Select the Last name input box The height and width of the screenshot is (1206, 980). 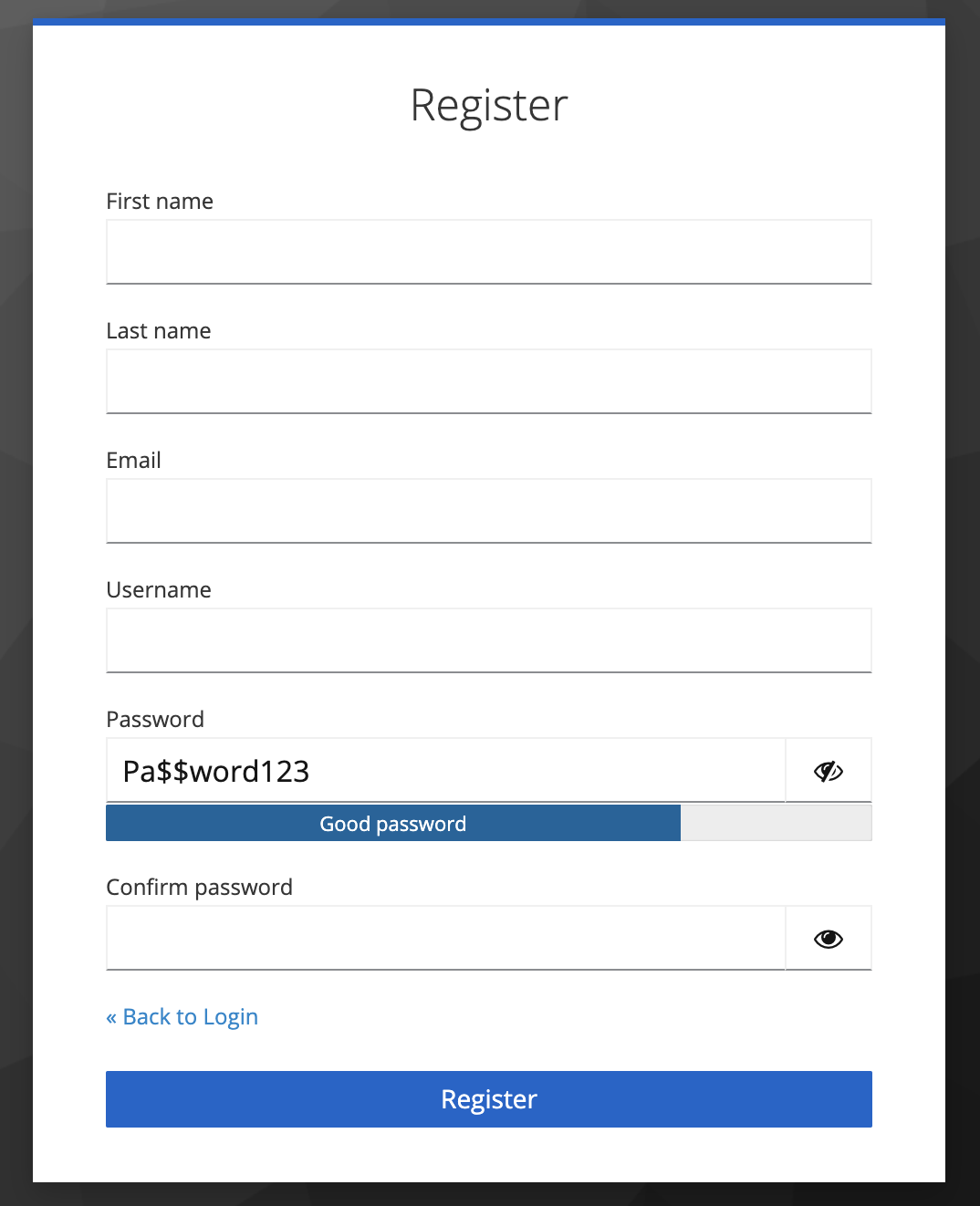click(x=489, y=380)
